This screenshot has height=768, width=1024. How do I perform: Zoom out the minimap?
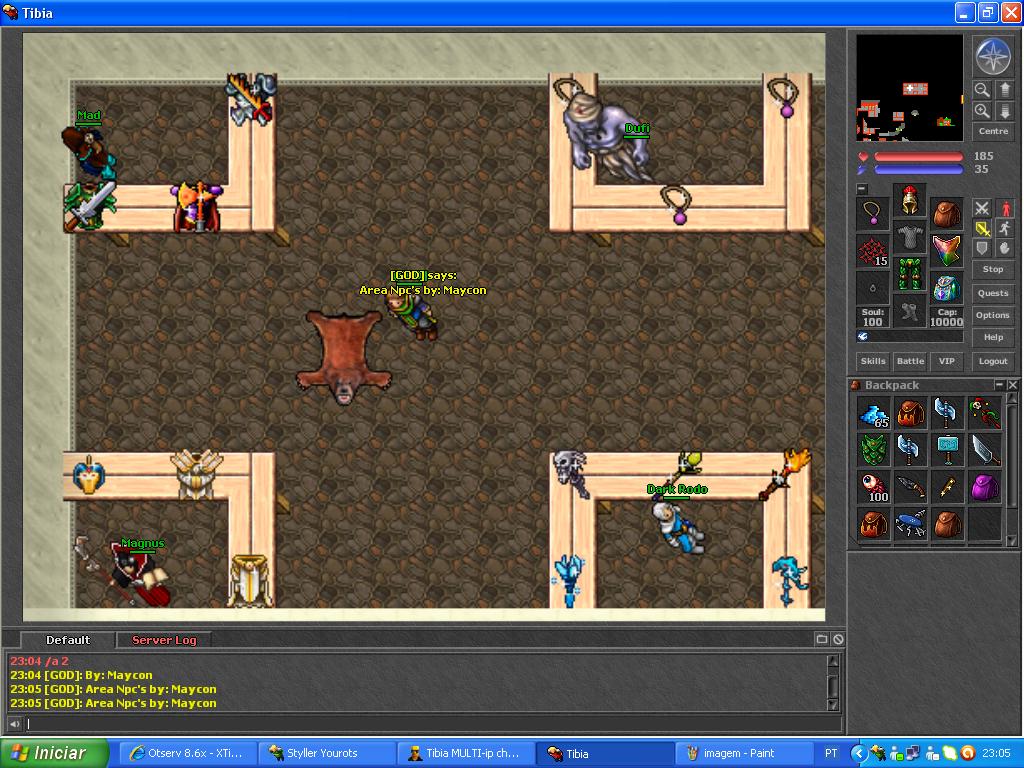[981, 90]
